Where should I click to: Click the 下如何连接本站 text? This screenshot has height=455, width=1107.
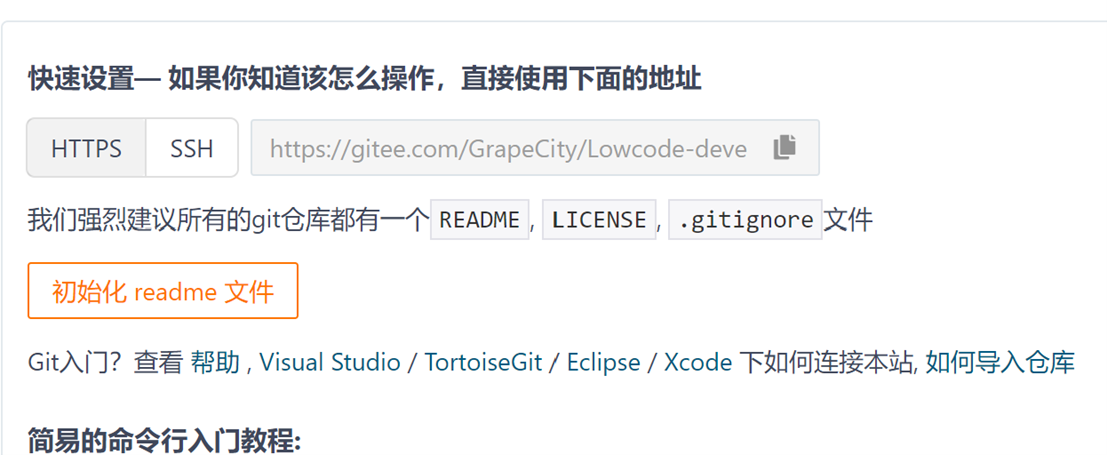[827, 362]
